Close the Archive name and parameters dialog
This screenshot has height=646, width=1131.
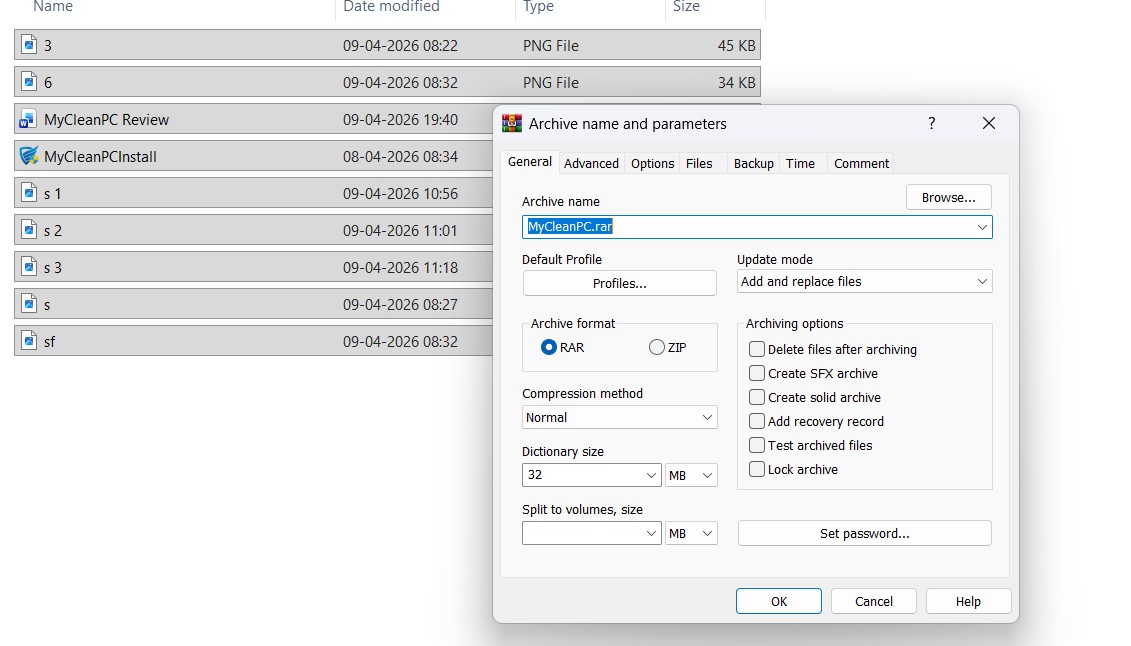pyautogui.click(x=989, y=123)
